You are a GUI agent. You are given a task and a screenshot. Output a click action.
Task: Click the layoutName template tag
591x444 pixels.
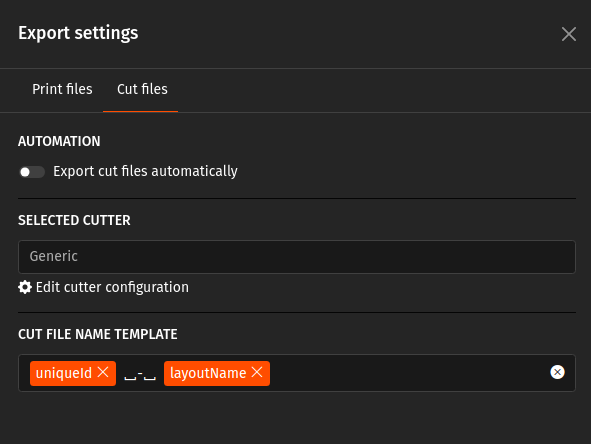(217, 373)
